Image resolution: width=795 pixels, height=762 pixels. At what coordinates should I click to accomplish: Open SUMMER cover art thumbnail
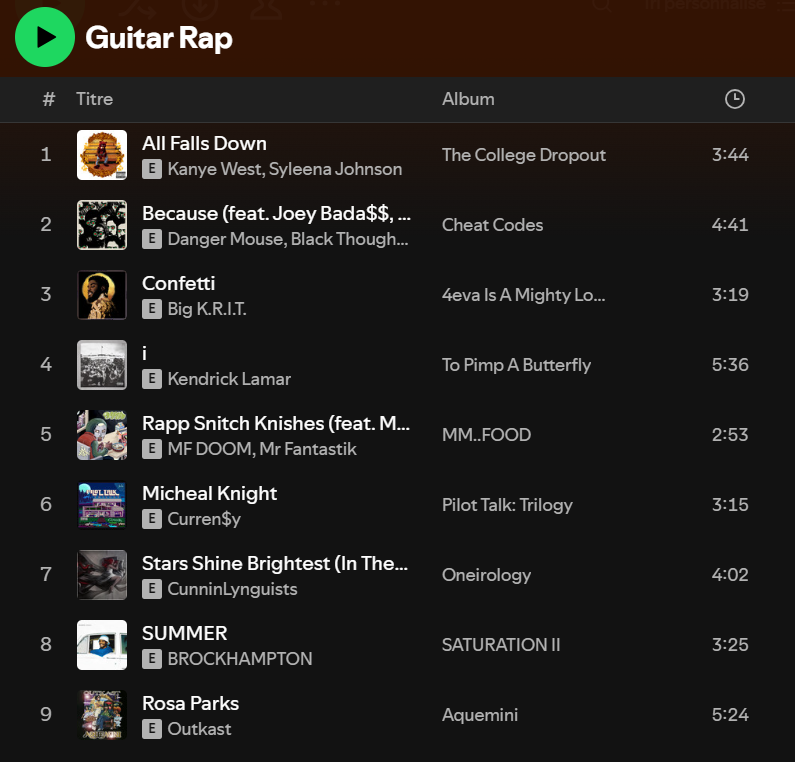(x=102, y=644)
